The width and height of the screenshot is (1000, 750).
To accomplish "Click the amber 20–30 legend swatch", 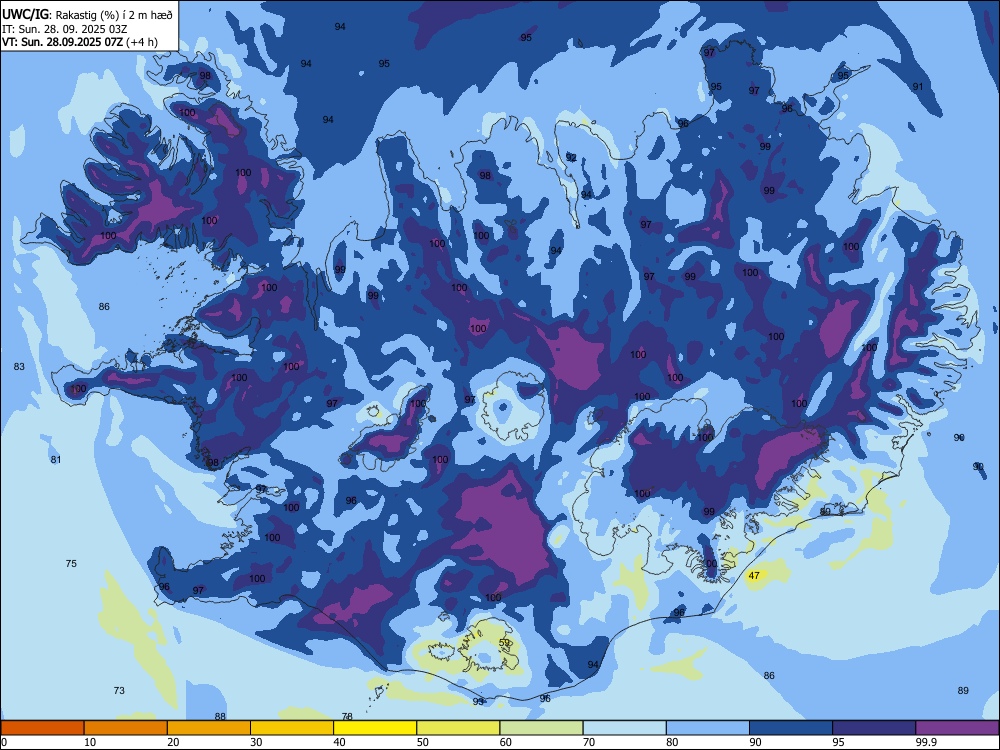I will (x=209, y=728).
